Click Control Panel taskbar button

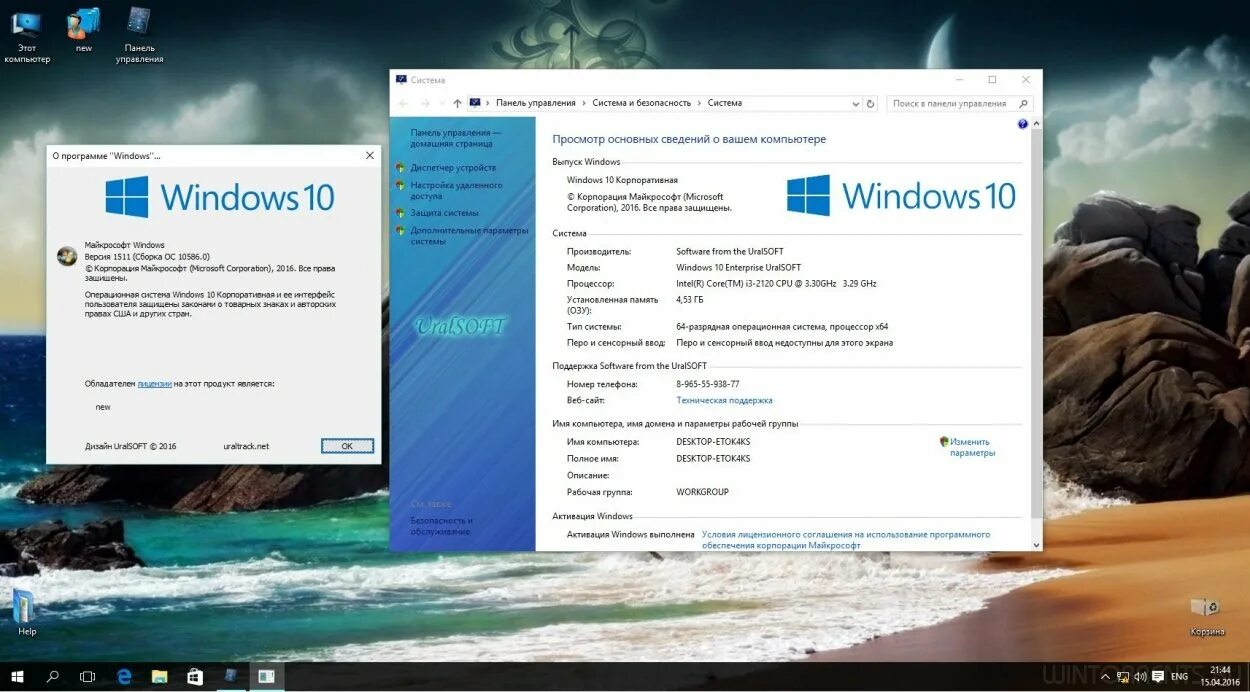click(x=231, y=677)
